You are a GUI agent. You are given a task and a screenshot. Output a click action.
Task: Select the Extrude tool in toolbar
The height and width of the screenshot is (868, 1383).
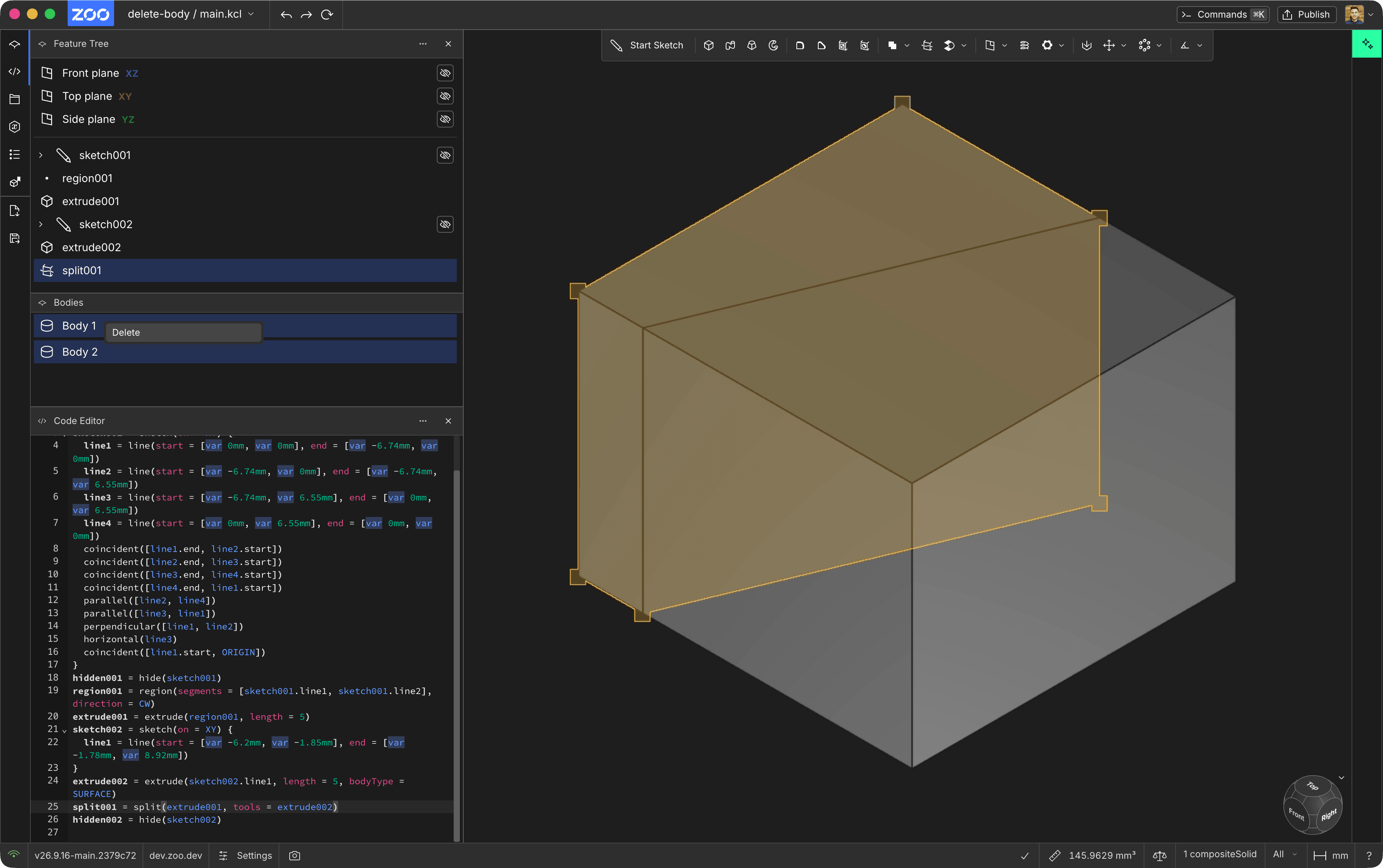click(x=708, y=45)
